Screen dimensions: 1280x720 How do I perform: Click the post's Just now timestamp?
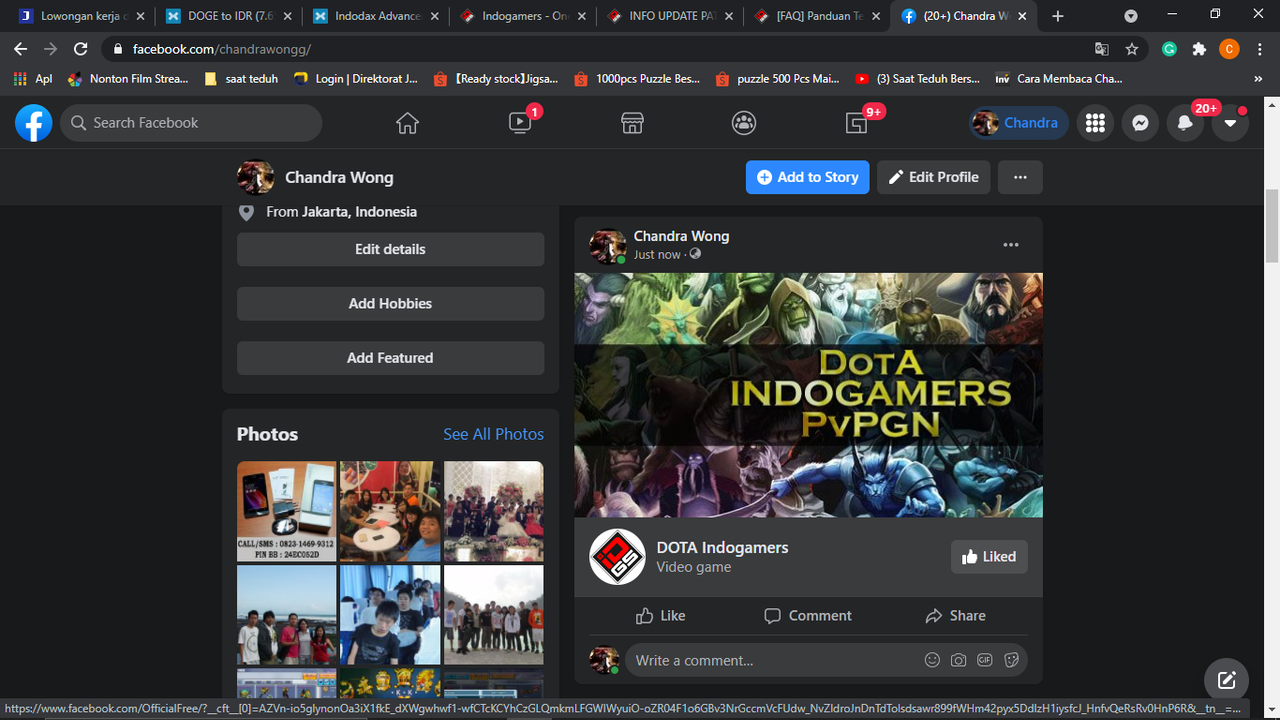pyautogui.click(x=657, y=255)
